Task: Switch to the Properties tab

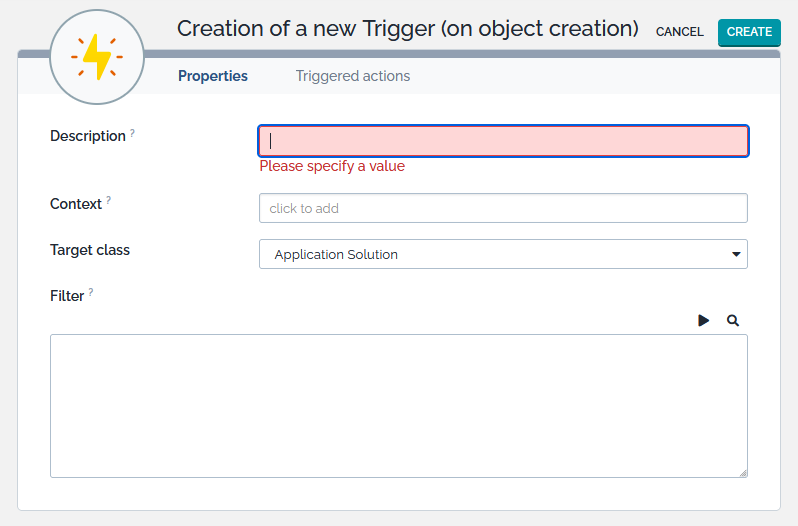Action: point(213,76)
